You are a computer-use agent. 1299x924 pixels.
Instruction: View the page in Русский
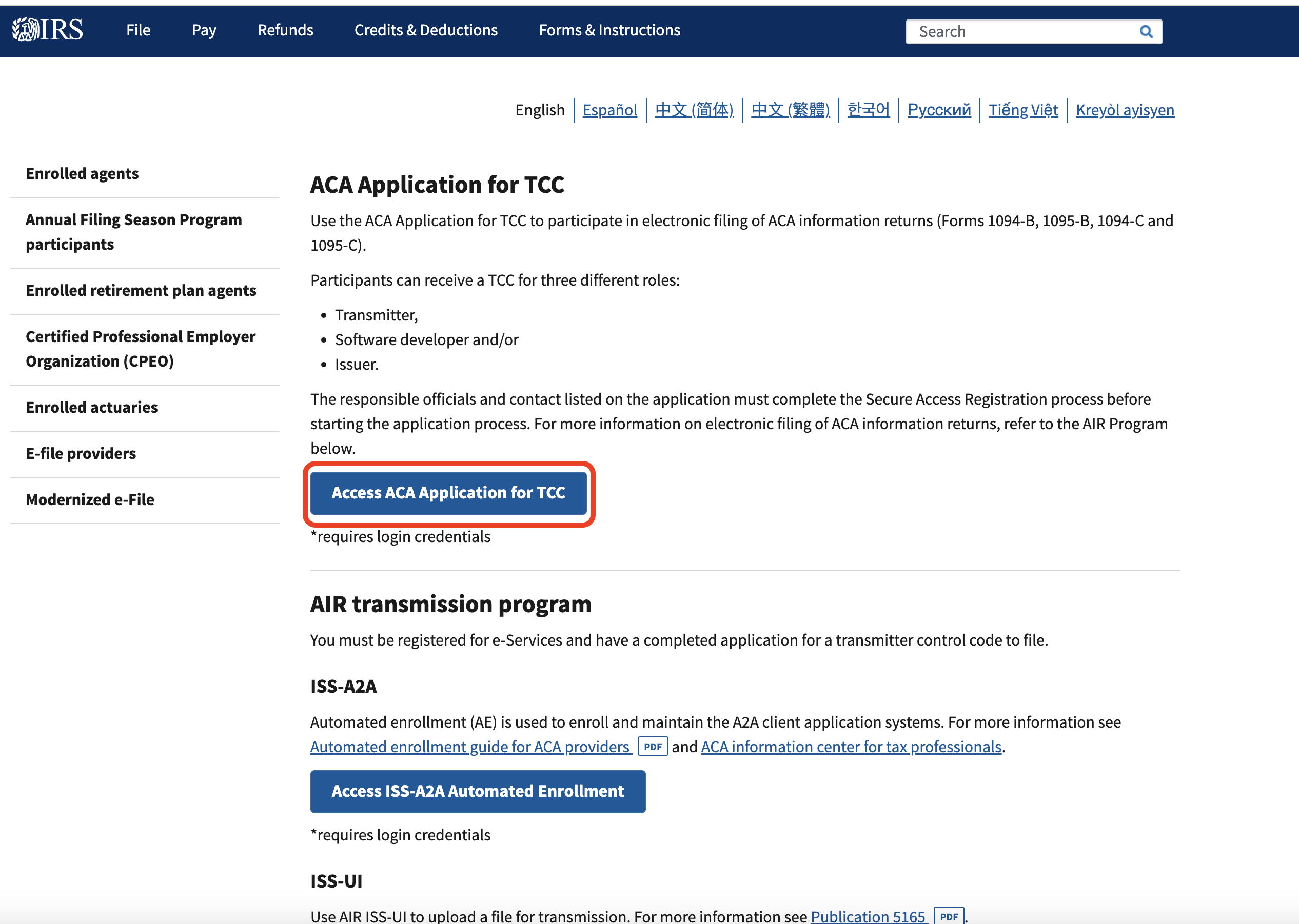(x=939, y=110)
